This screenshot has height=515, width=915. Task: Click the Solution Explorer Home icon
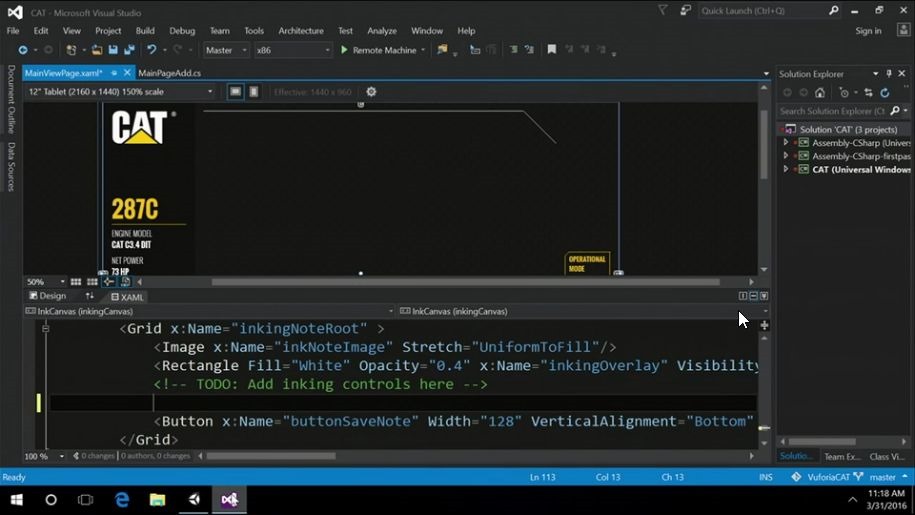[820, 93]
